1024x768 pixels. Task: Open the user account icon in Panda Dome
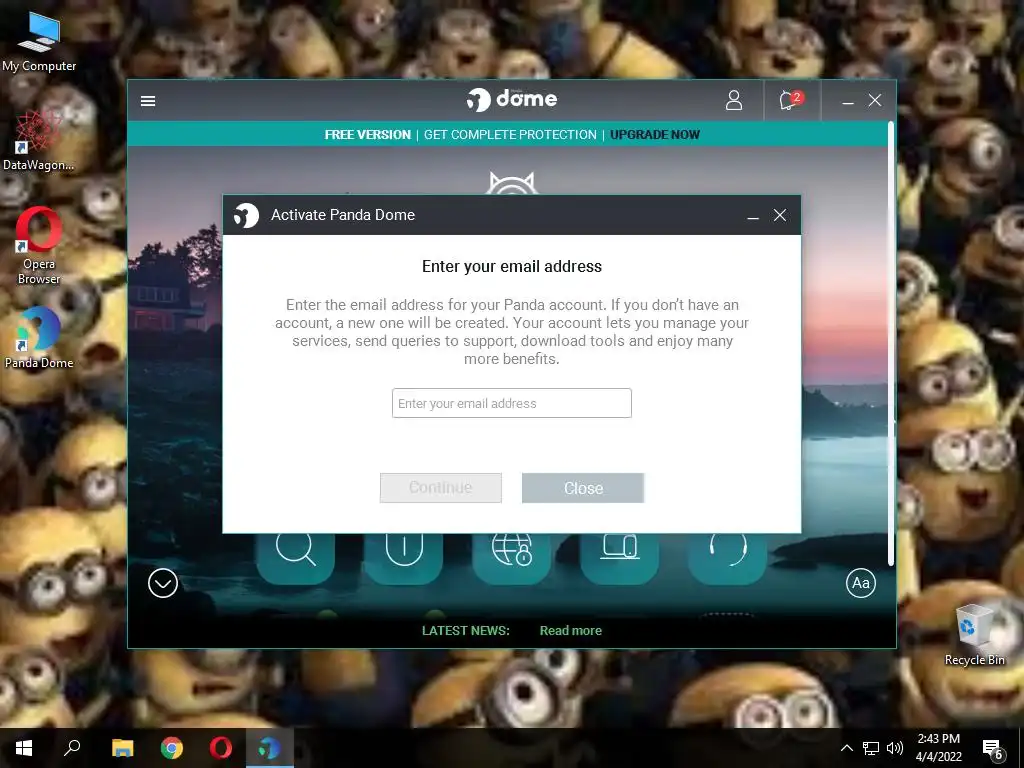(734, 100)
